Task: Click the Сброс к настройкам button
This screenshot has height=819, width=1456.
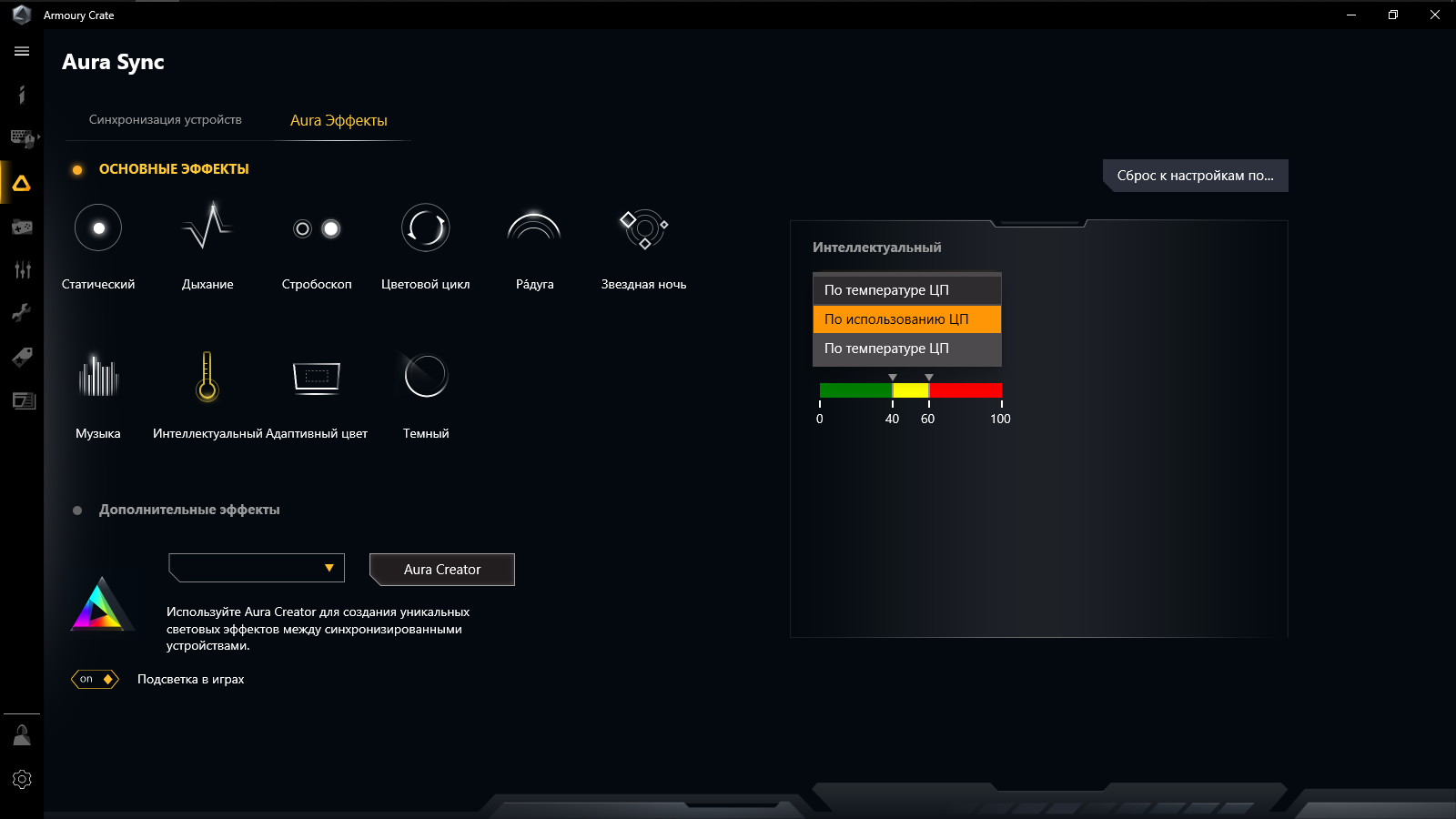Action: 1195,175
